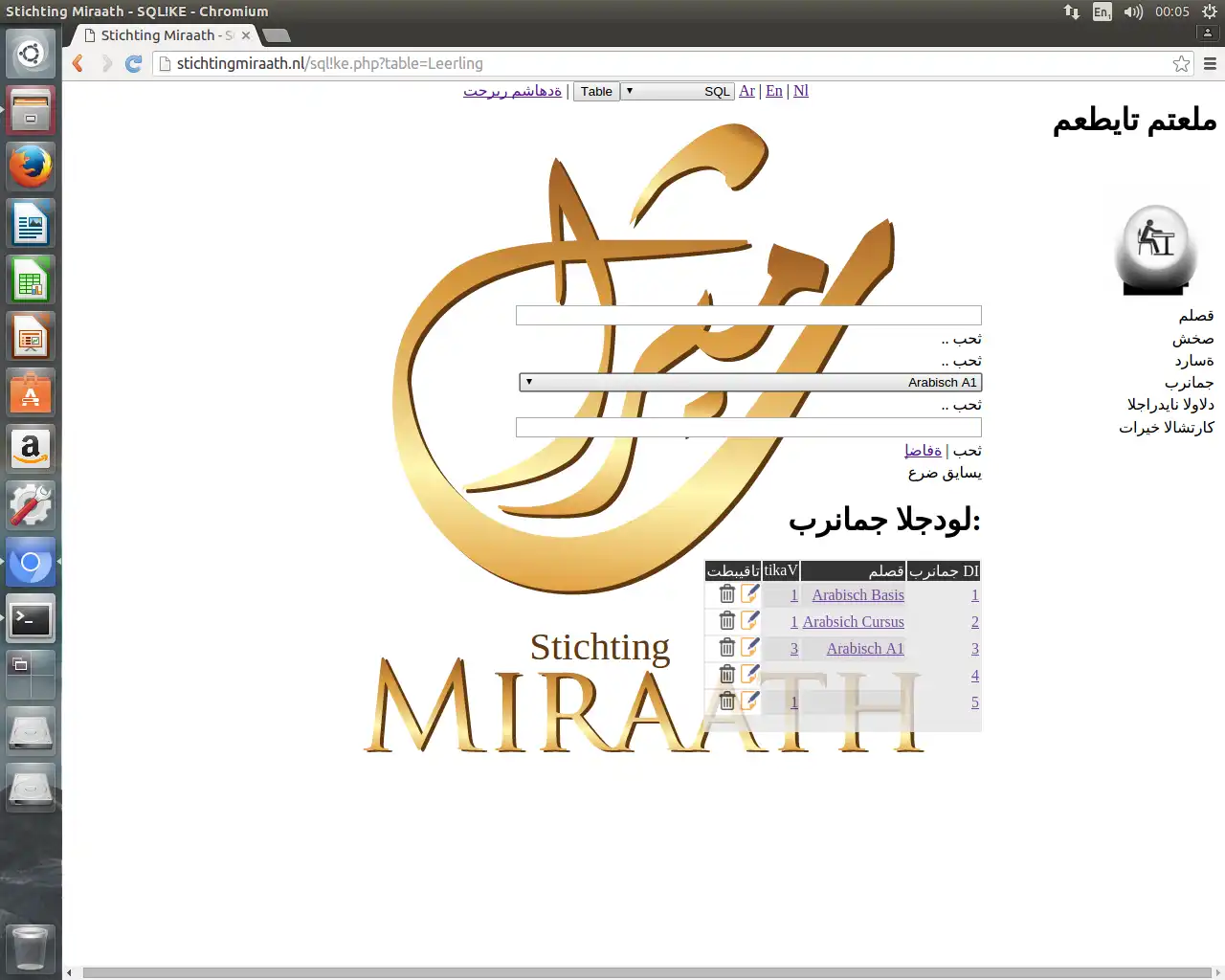Click ID link 4 in the table
This screenshot has width=1225, height=980.
975,676
